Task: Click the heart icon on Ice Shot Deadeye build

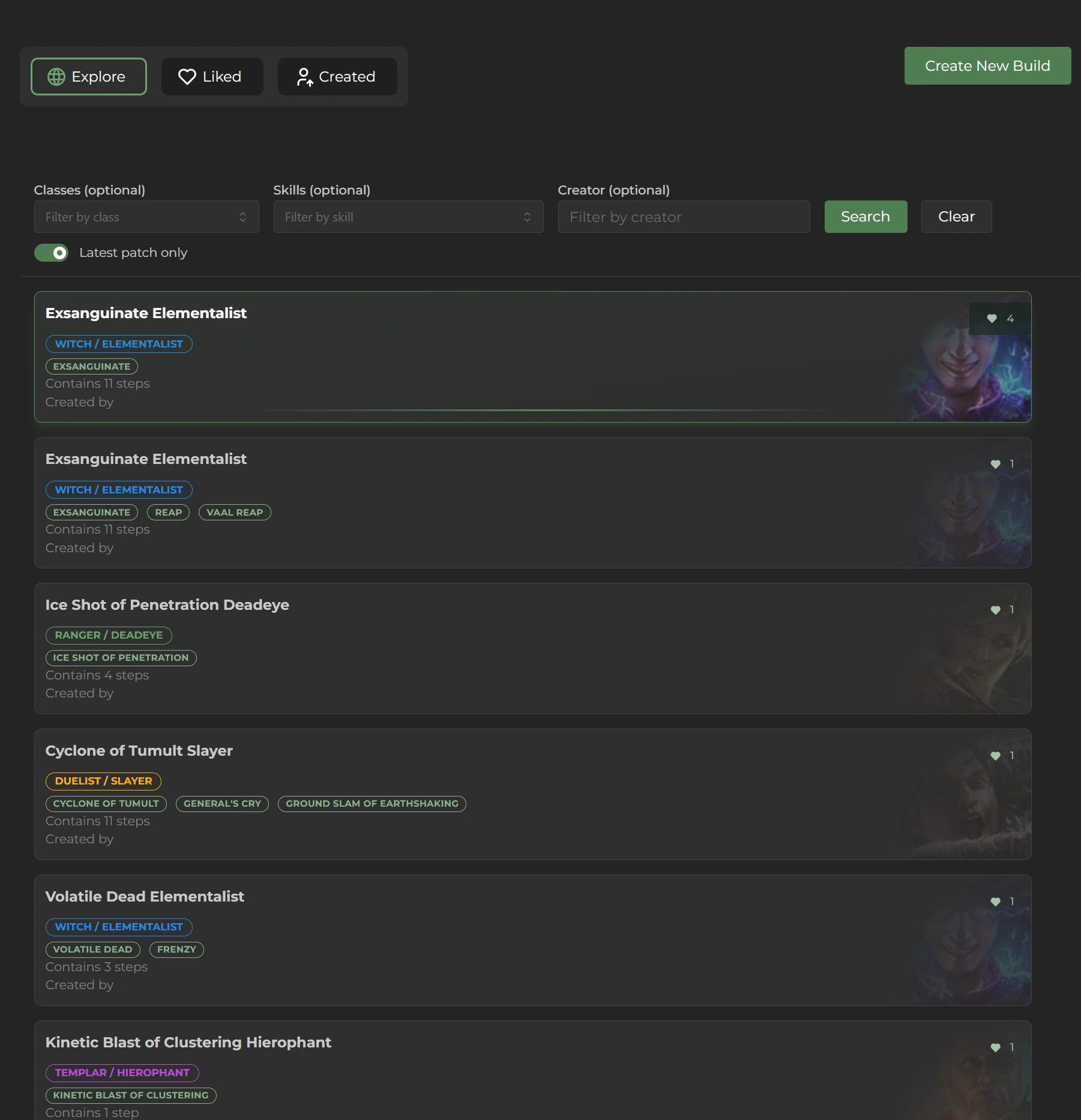Action: [x=995, y=610]
